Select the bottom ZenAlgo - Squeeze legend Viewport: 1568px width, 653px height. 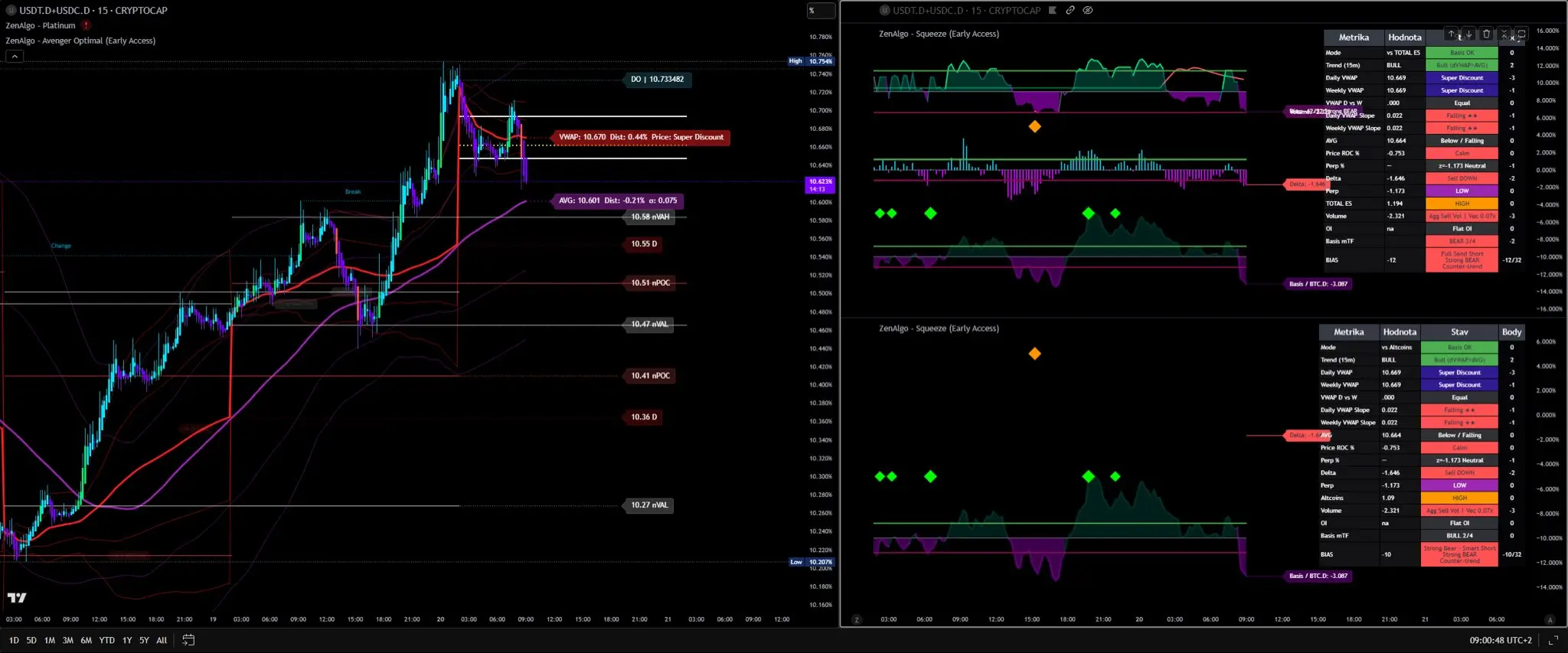(x=939, y=328)
